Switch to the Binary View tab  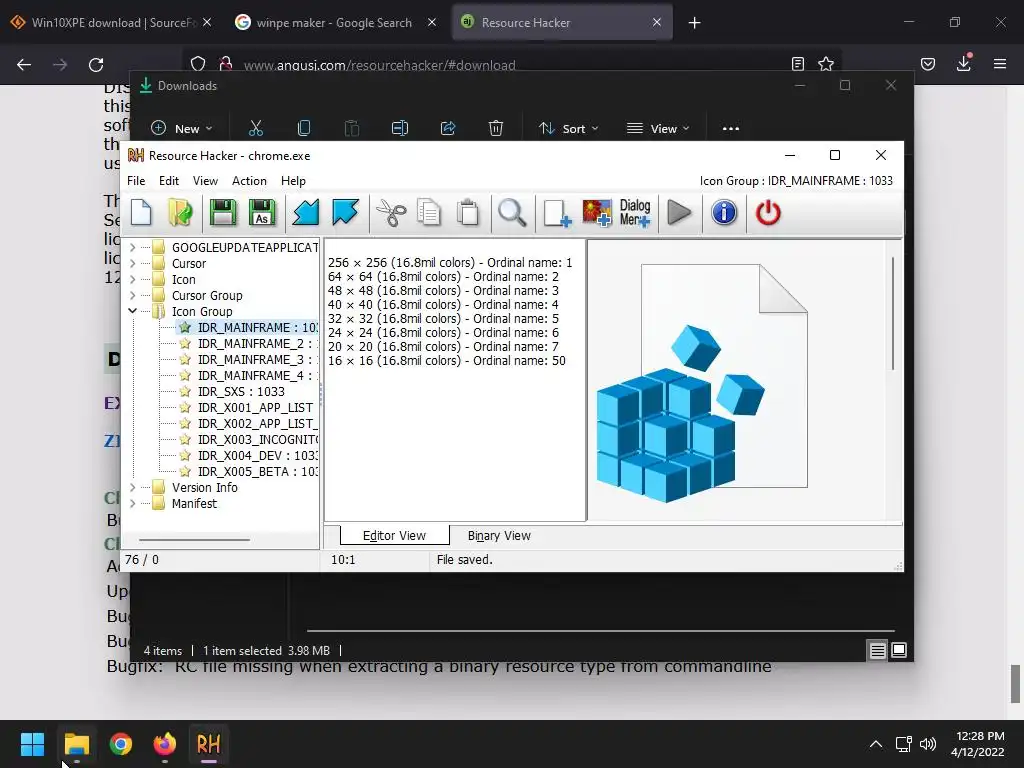pyautogui.click(x=499, y=536)
